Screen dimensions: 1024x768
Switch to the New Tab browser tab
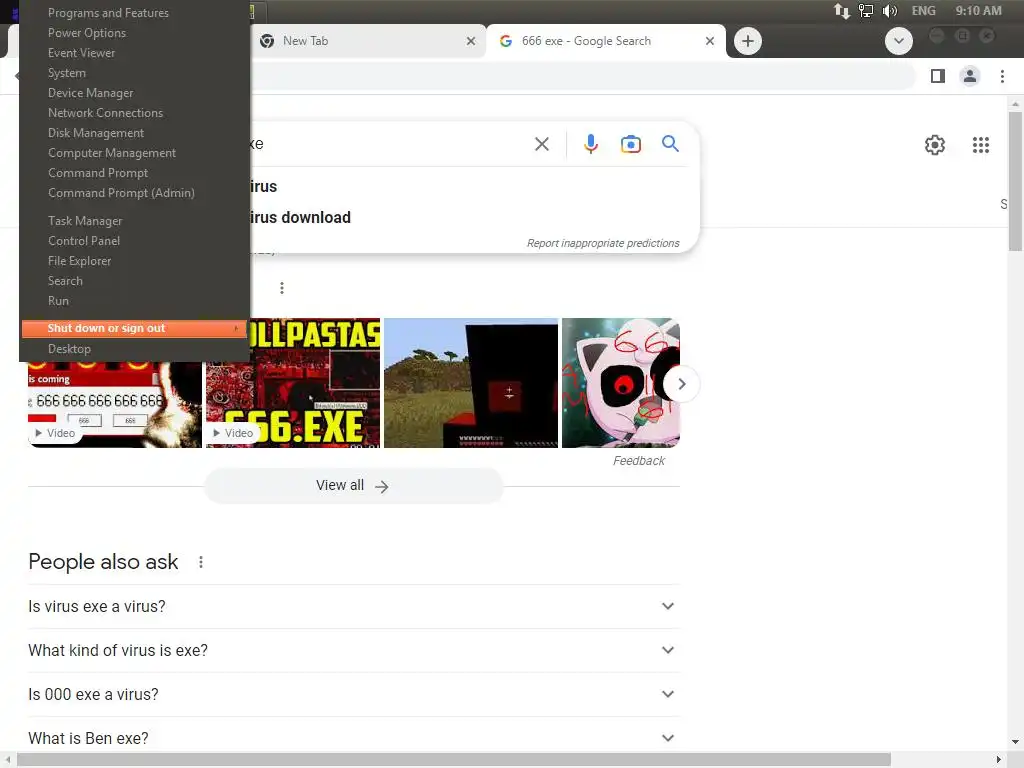(x=368, y=41)
